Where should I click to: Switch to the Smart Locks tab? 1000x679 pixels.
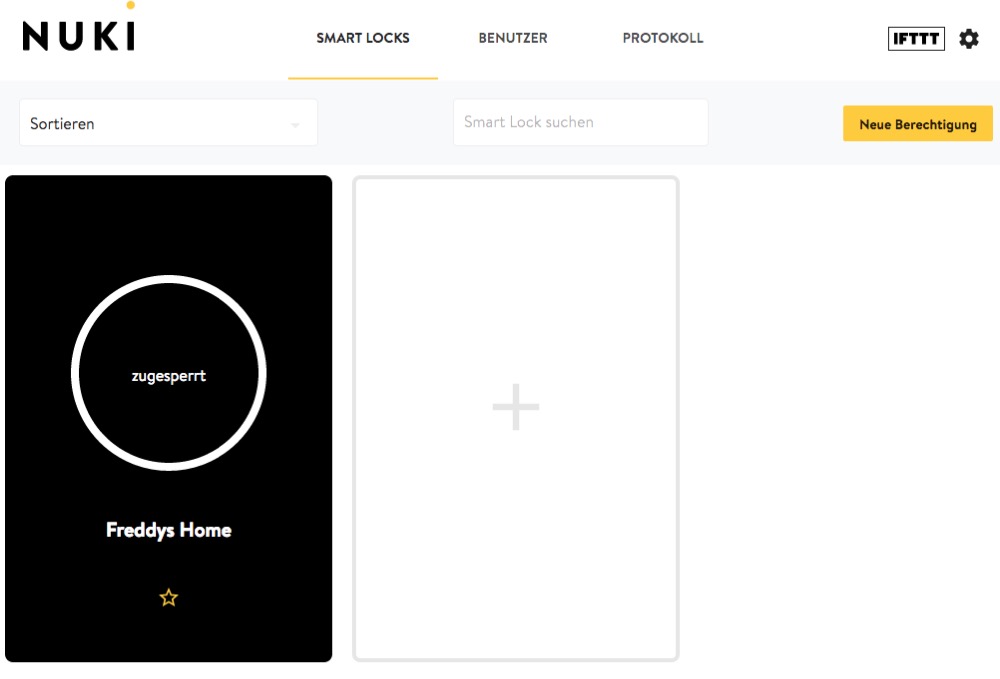(x=363, y=38)
